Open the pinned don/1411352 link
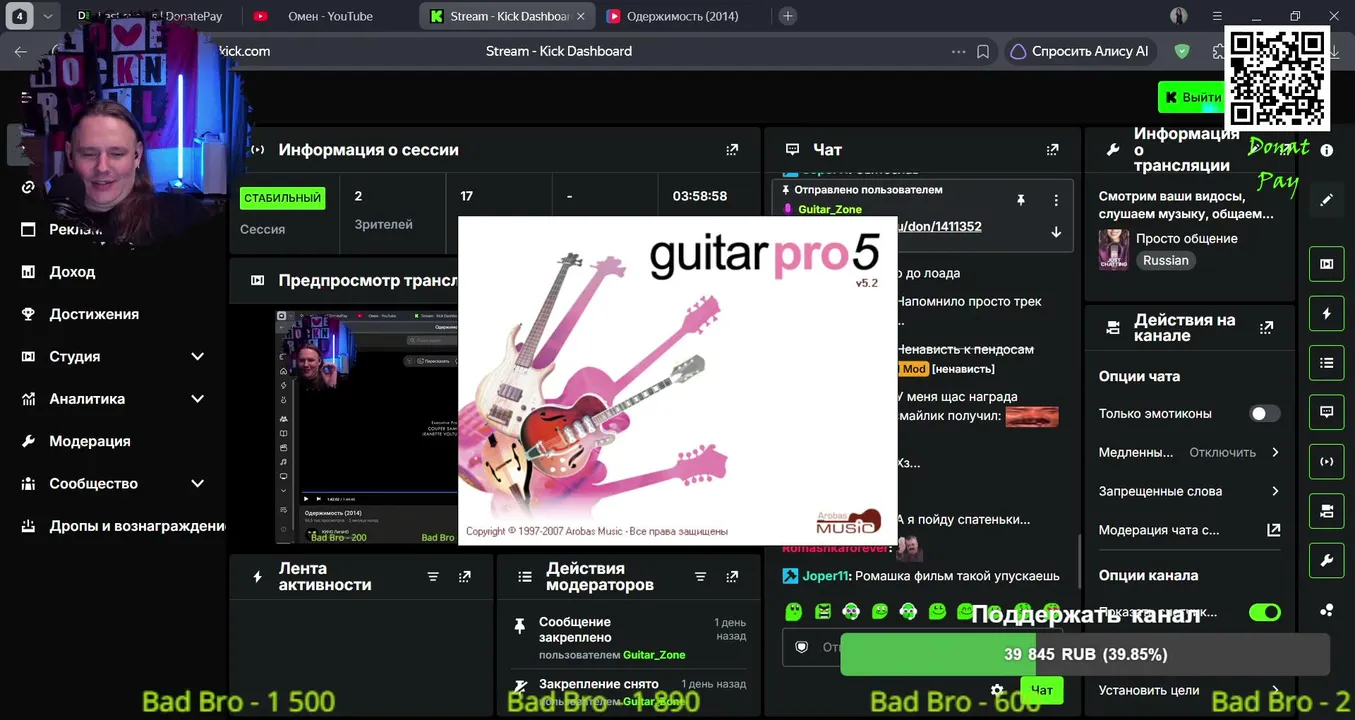The width and height of the screenshot is (1355, 720). pos(938,227)
